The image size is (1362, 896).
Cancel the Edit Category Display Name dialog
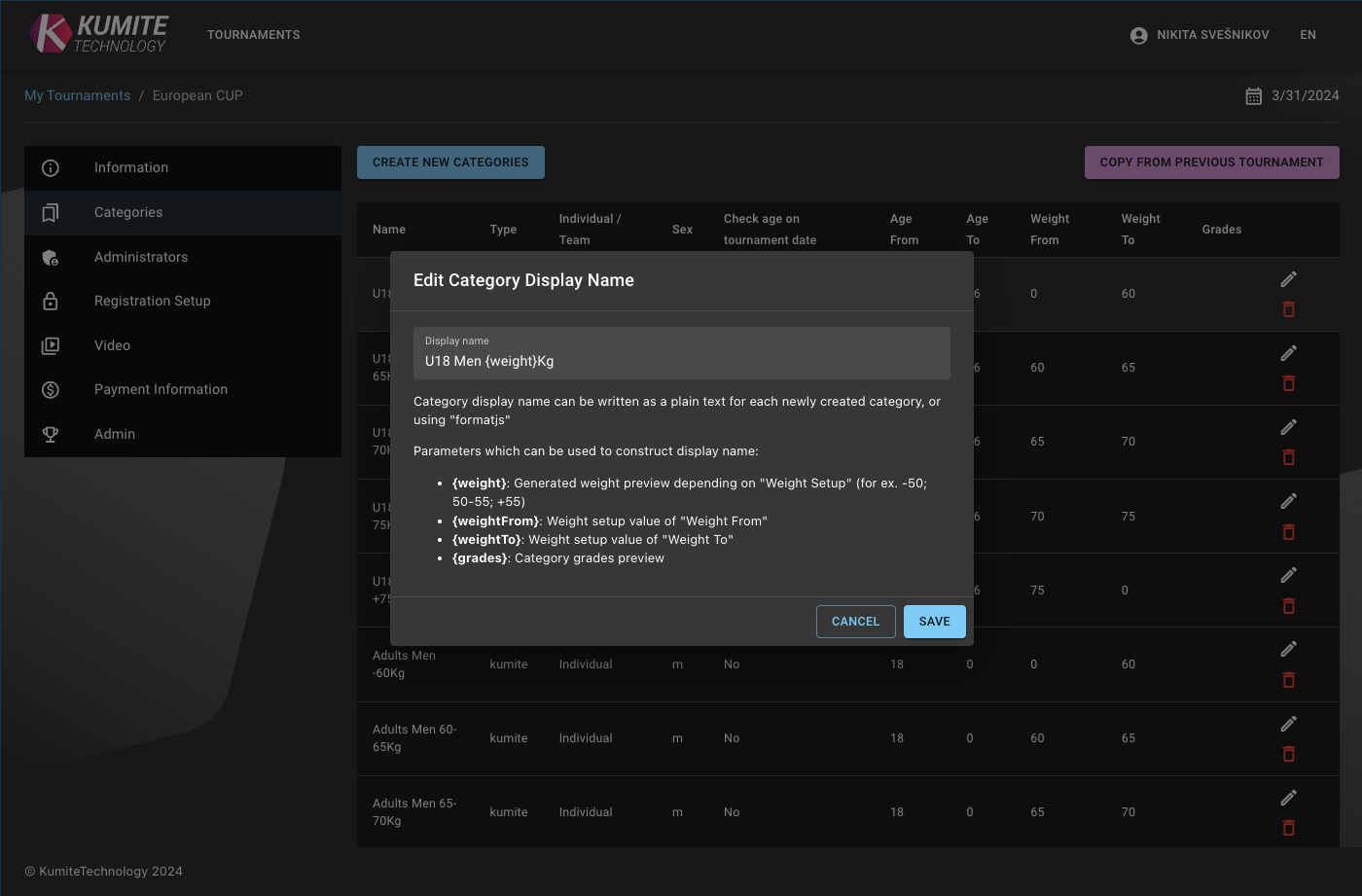(x=855, y=622)
